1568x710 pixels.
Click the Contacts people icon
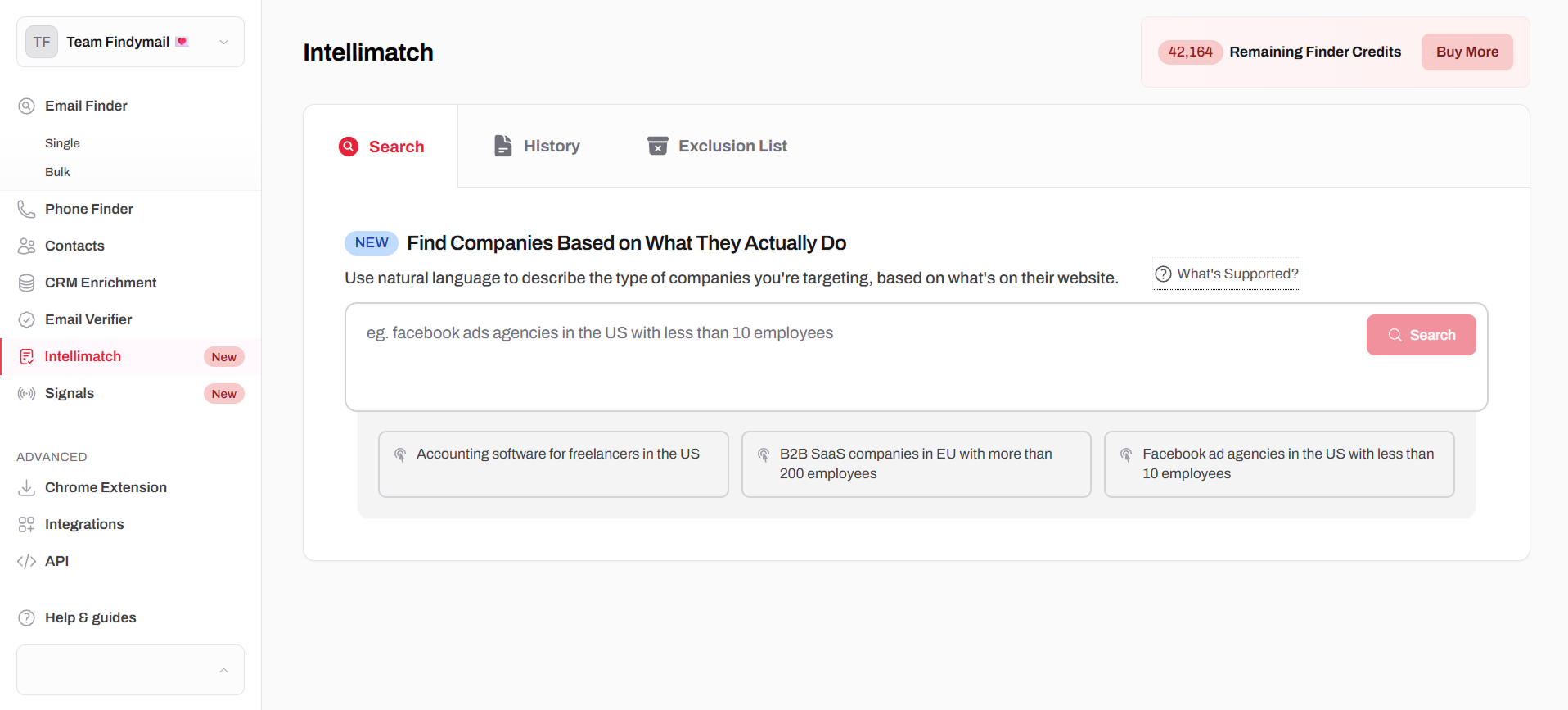26,246
